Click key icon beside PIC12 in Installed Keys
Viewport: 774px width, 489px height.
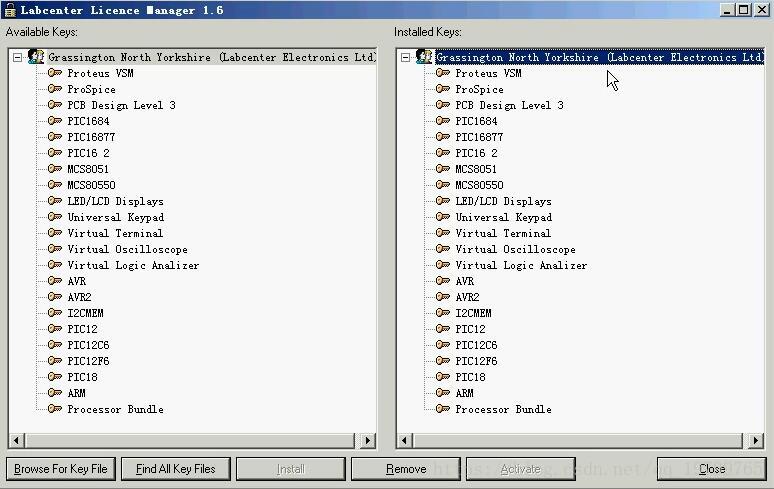tap(443, 329)
